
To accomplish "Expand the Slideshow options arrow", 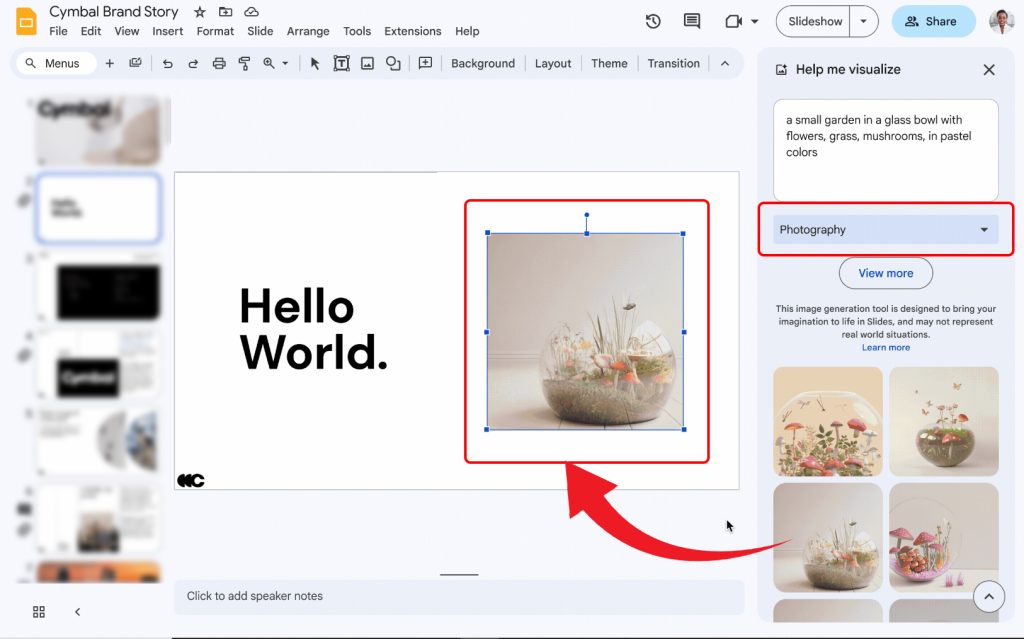I will click(864, 21).
